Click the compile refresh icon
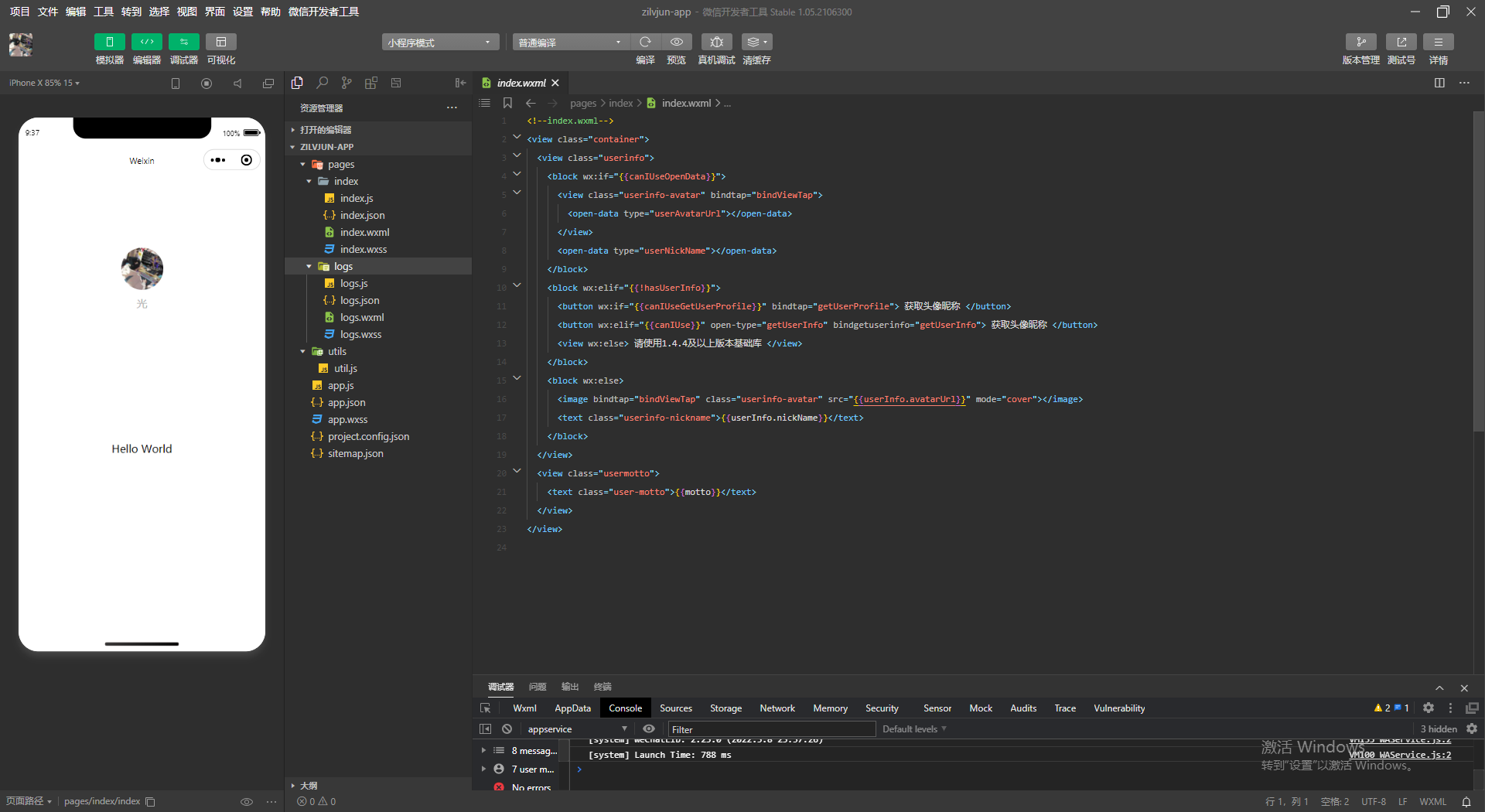Image resolution: width=1485 pixels, height=812 pixels. coord(645,42)
